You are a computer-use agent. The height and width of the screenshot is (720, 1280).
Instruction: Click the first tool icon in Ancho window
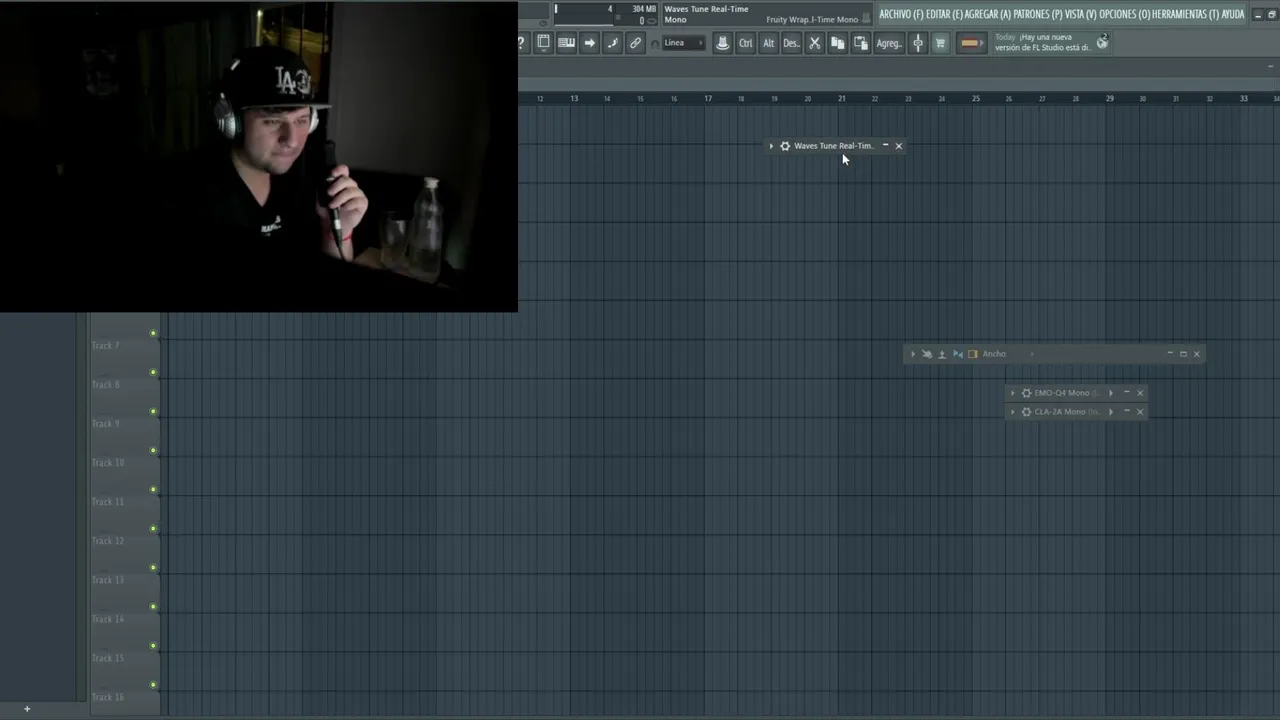[x=926, y=354]
